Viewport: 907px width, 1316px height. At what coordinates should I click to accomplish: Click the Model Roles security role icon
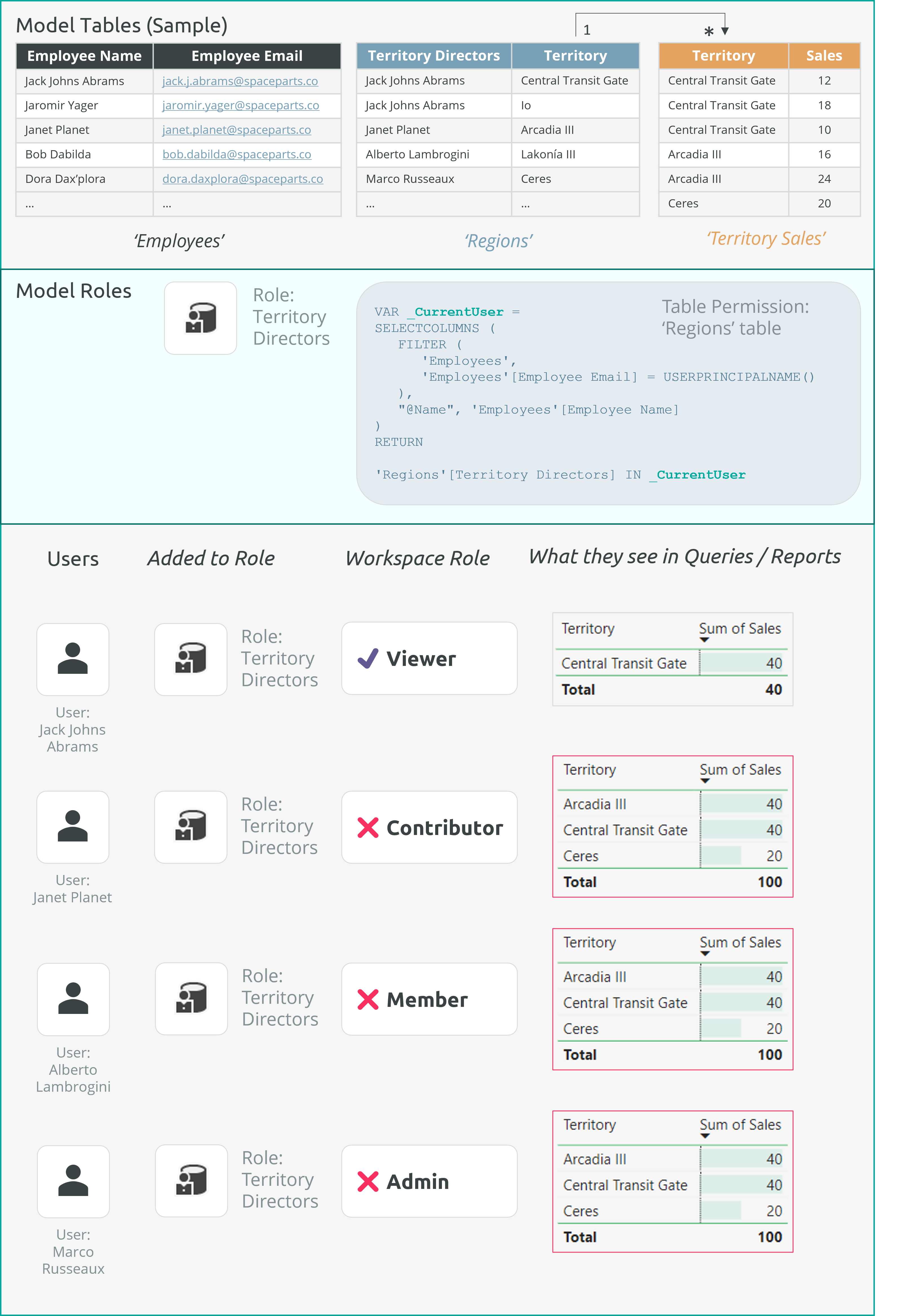tap(200, 318)
